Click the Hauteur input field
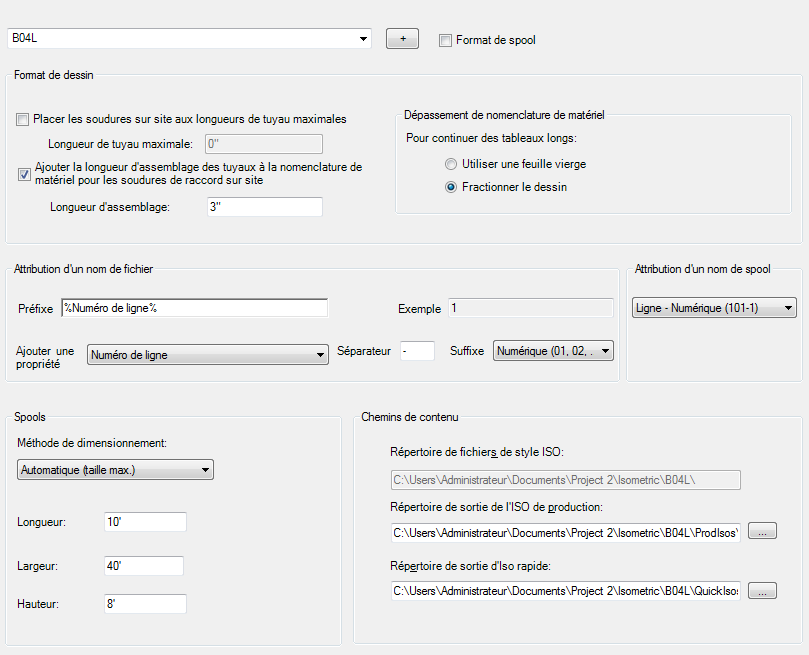 (145, 604)
